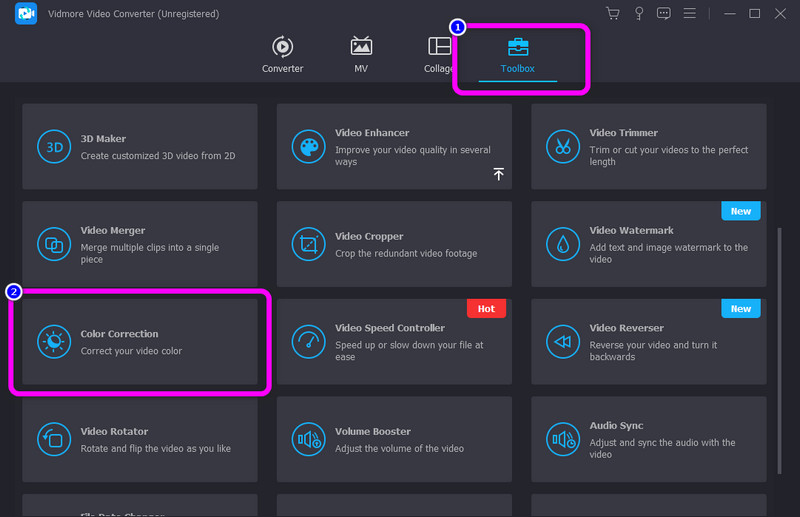Click the 3D Maker icon
This screenshot has height=517, width=800.
point(52,147)
